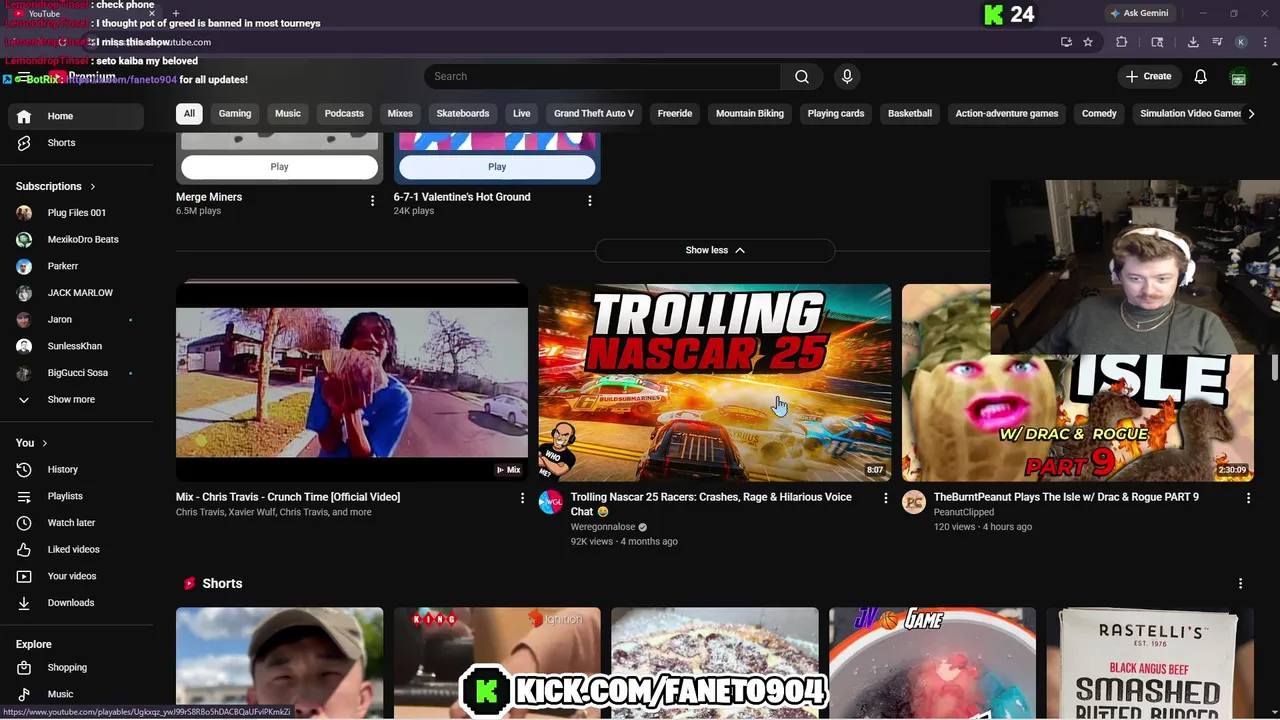The width and height of the screenshot is (1280, 720).
Task: Open Rastelli's Smashed Burger short
Action: (x=1149, y=663)
